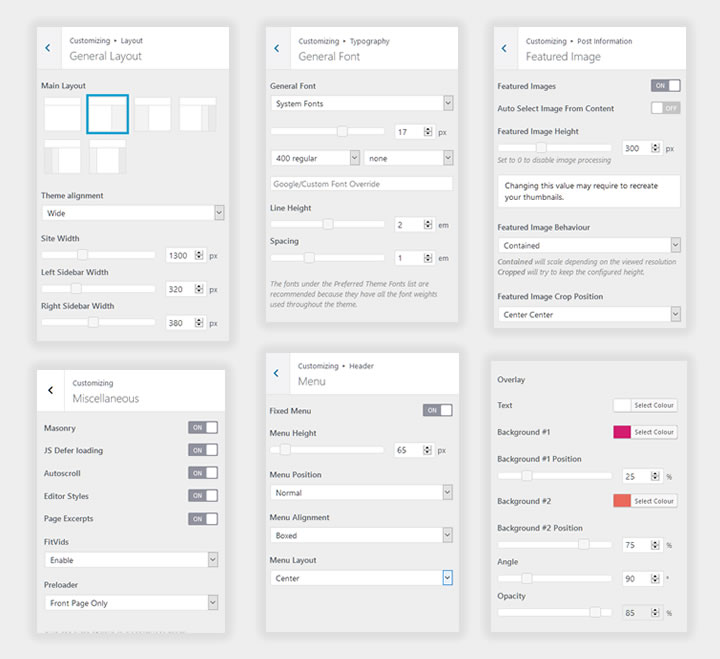Select the two left sidebars layout thumbnail
720x659 pixels.
60,157
